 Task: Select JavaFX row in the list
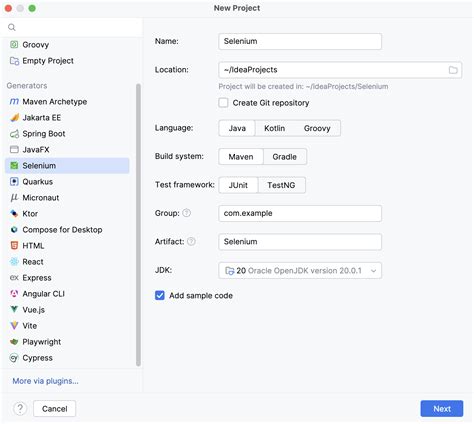[67, 150]
